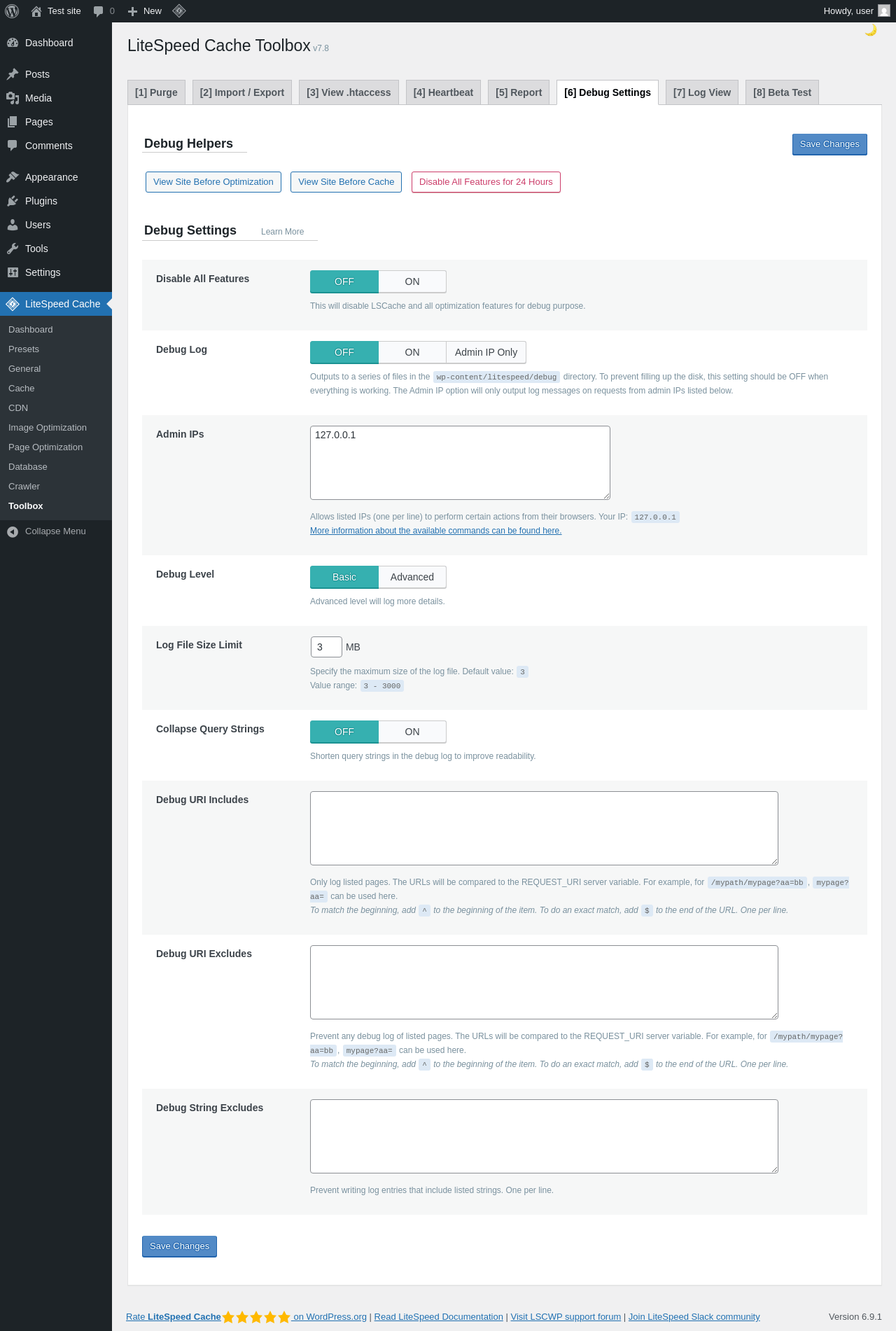Image resolution: width=896 pixels, height=1331 pixels.
Task: Click the Debug URI Includes text area
Action: point(544,828)
